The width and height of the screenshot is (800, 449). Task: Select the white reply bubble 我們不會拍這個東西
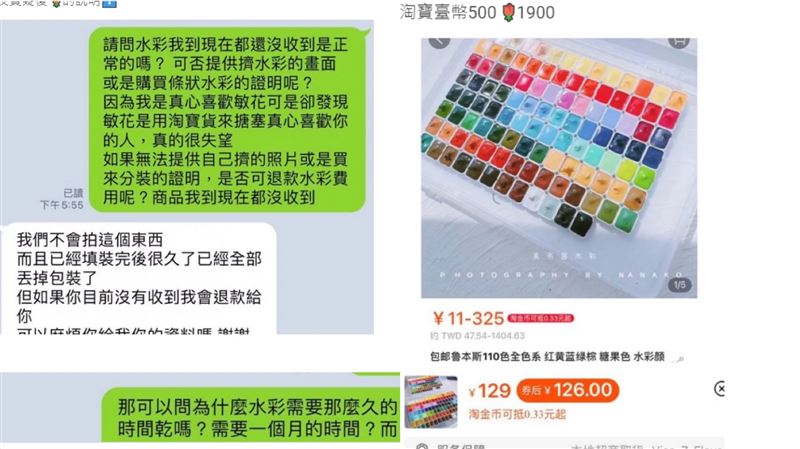pos(139,279)
